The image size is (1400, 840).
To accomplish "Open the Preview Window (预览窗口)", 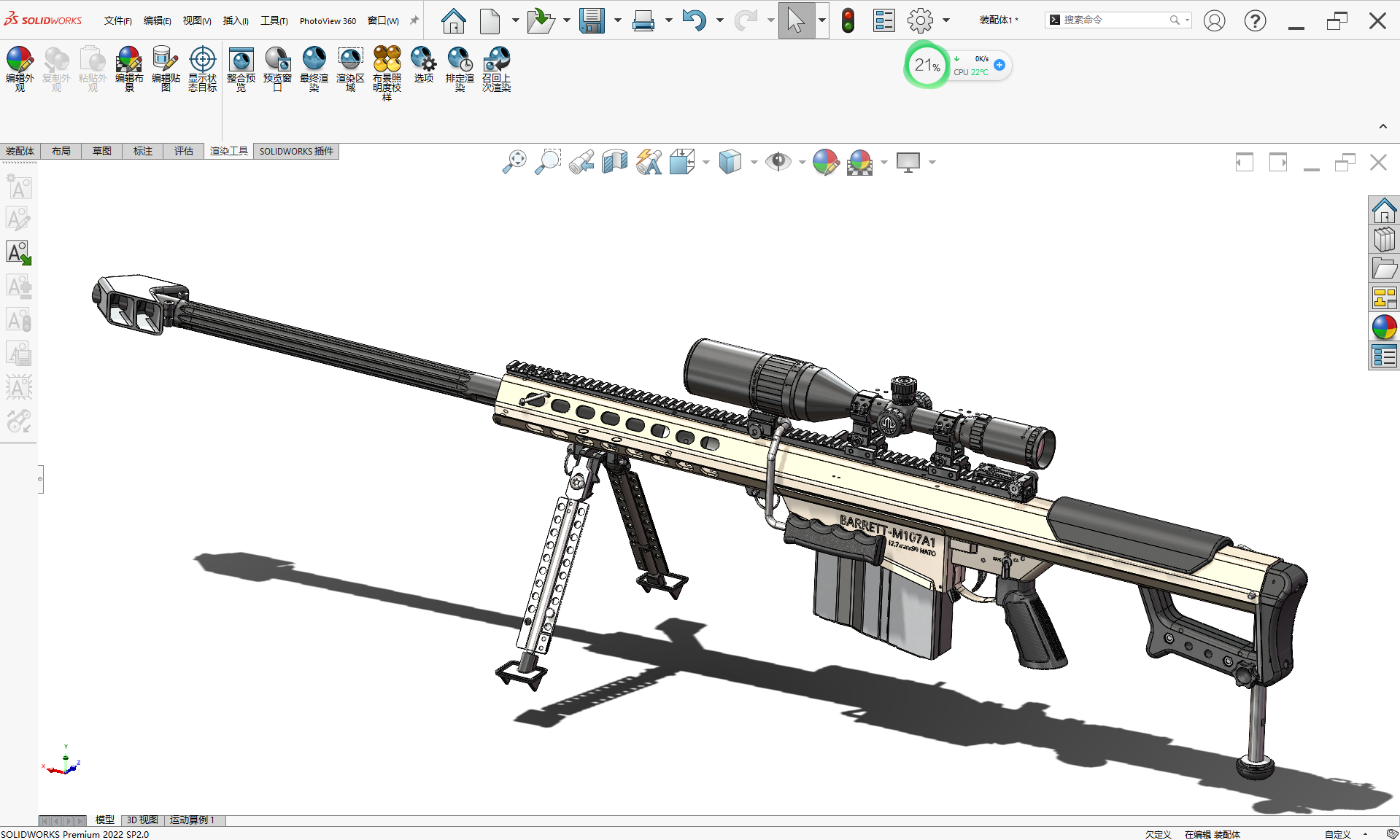I will 277,69.
